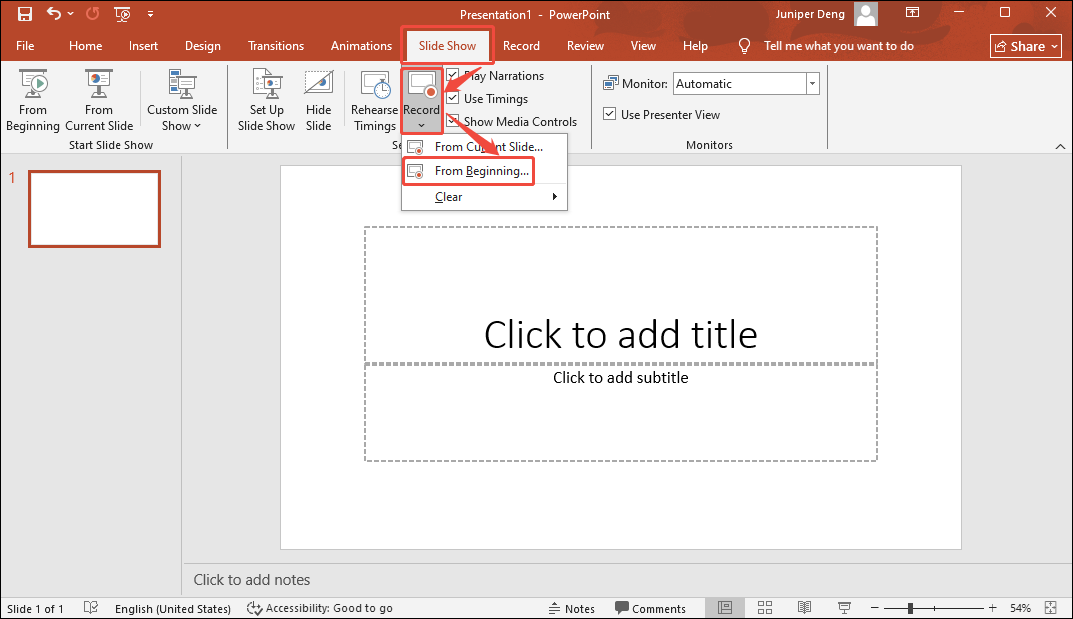Click the Share button
The width and height of the screenshot is (1073, 619).
coord(1025,45)
